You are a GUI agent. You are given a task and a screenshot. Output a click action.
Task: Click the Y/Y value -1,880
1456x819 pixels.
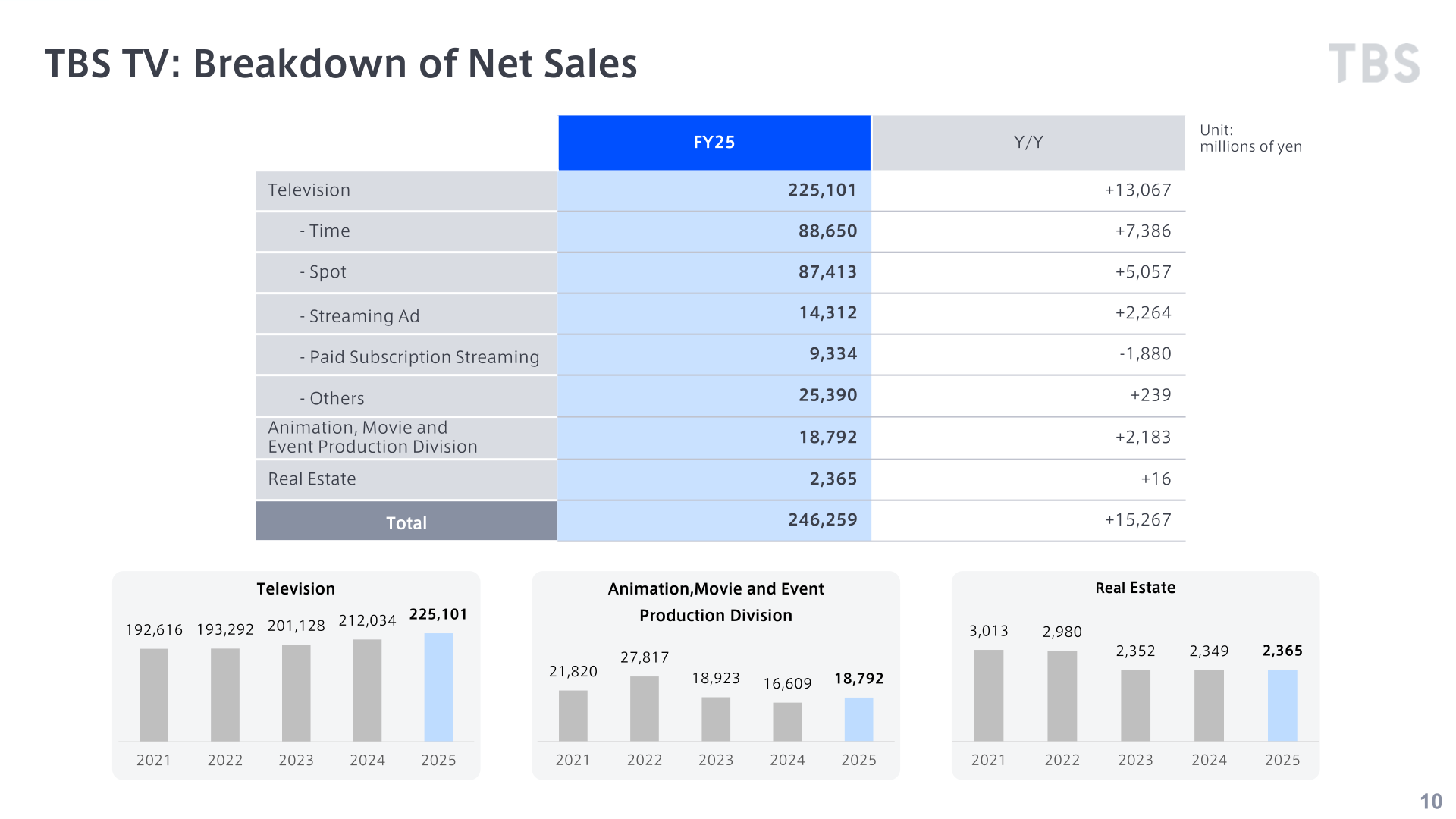click(1145, 354)
